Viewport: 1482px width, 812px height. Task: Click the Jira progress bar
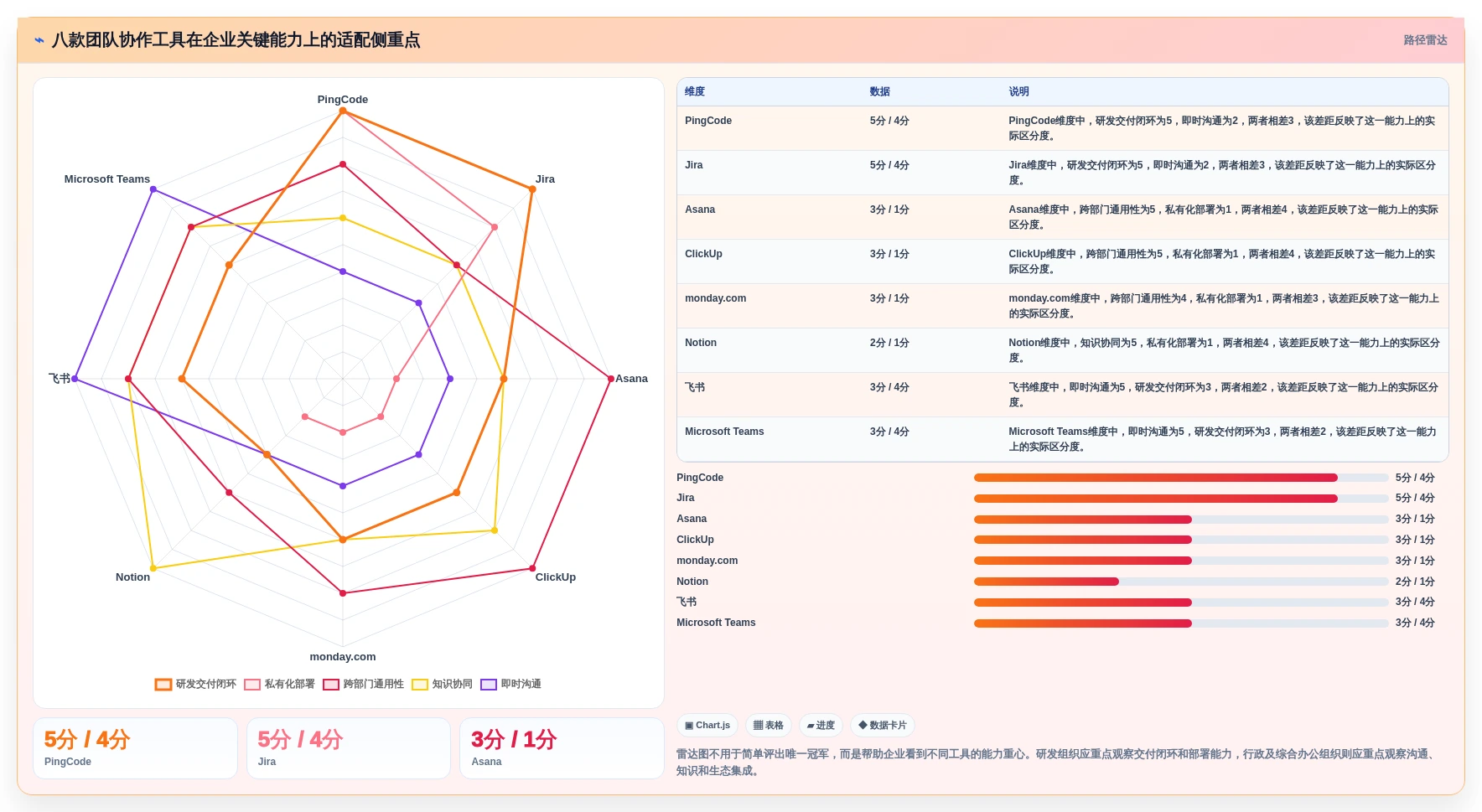(x=1181, y=499)
